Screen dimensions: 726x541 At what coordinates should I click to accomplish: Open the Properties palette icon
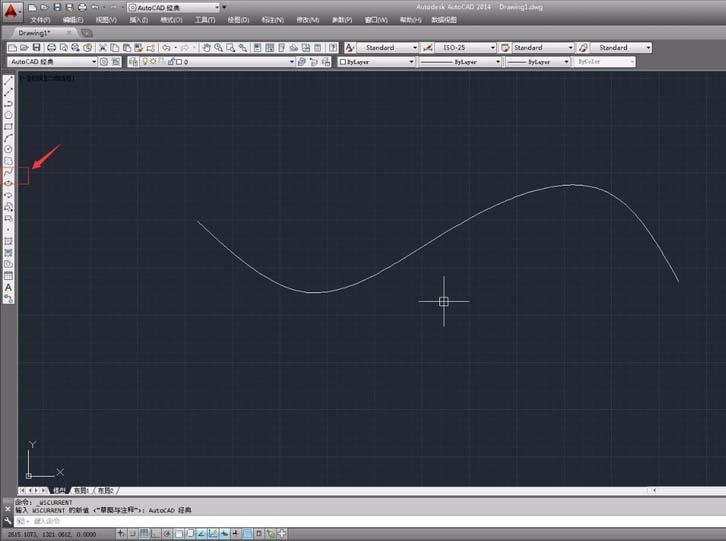point(257,48)
